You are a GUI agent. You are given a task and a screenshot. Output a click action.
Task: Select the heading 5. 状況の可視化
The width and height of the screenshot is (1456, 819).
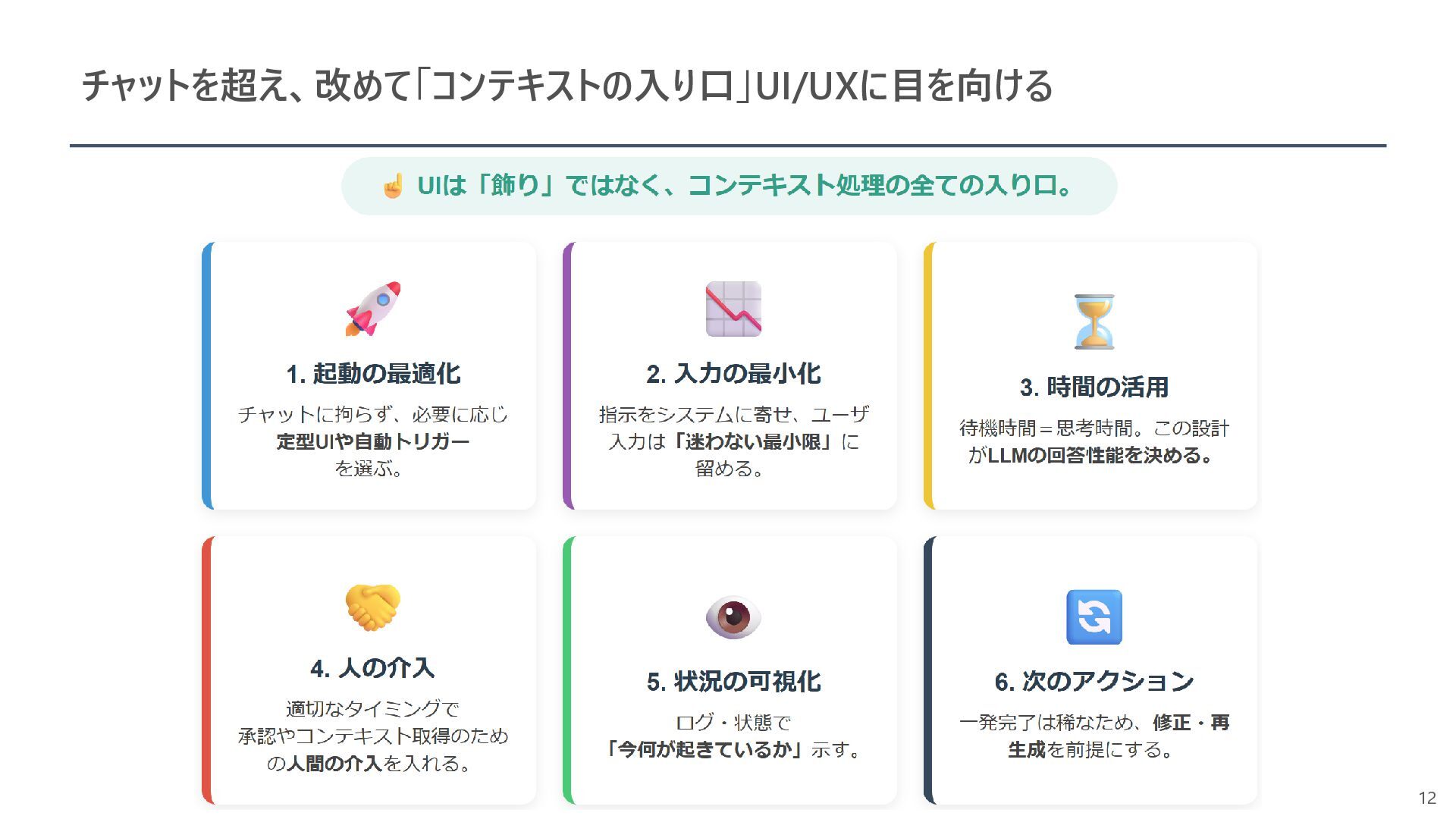click(x=733, y=682)
